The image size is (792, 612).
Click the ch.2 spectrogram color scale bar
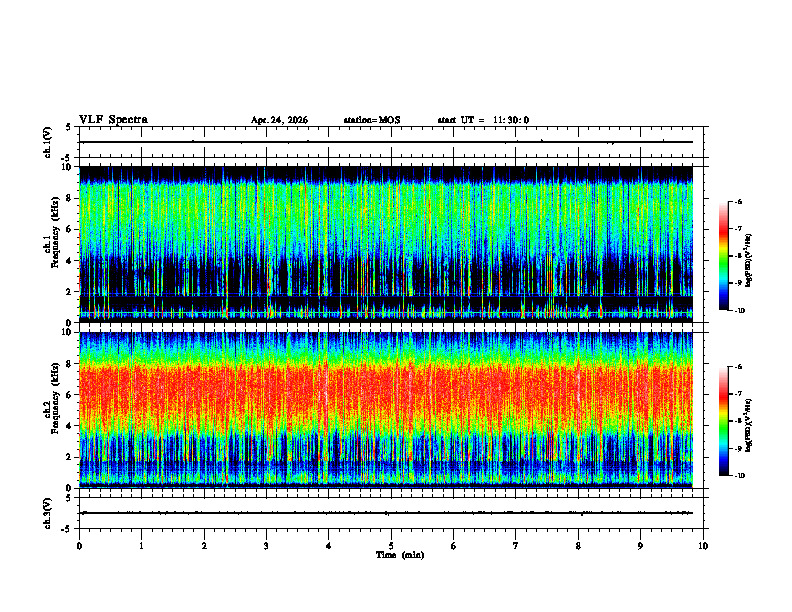click(x=722, y=421)
